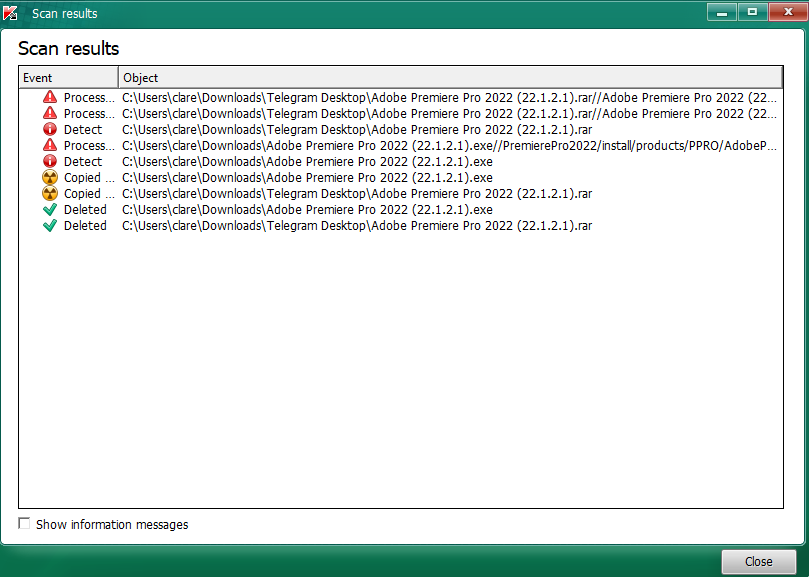This screenshot has width=809, height=577.
Task: Click 'Copied ...' event label of .exe row
Action: coord(89,178)
